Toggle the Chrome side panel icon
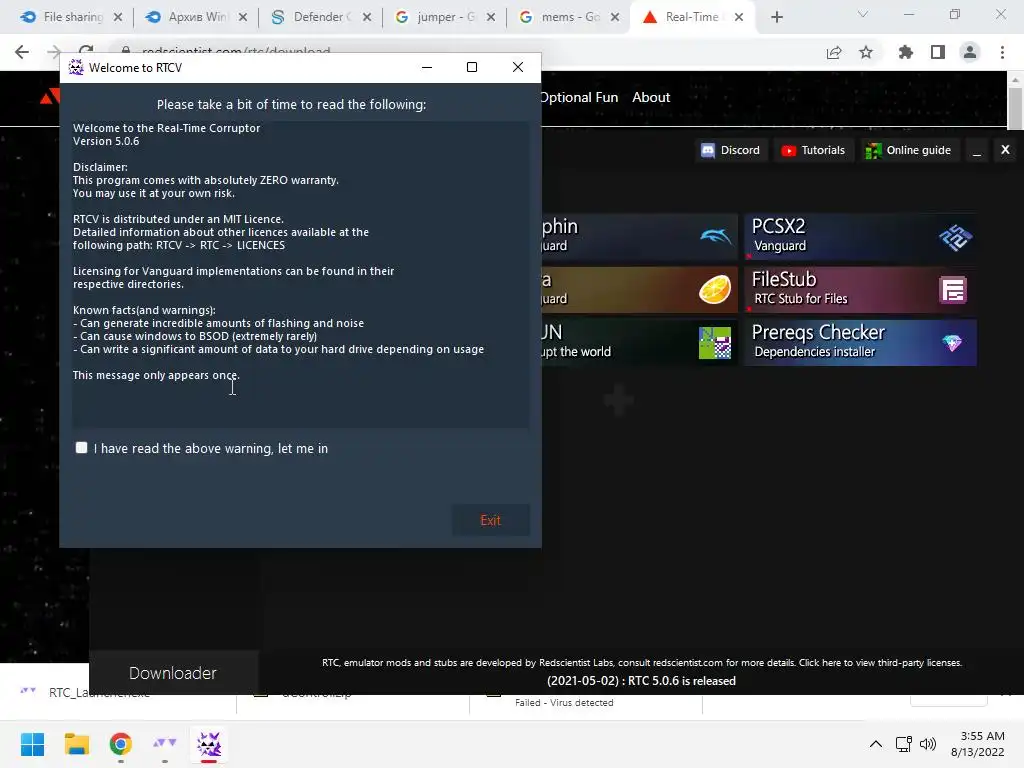This screenshot has height=768, width=1024. point(938,52)
